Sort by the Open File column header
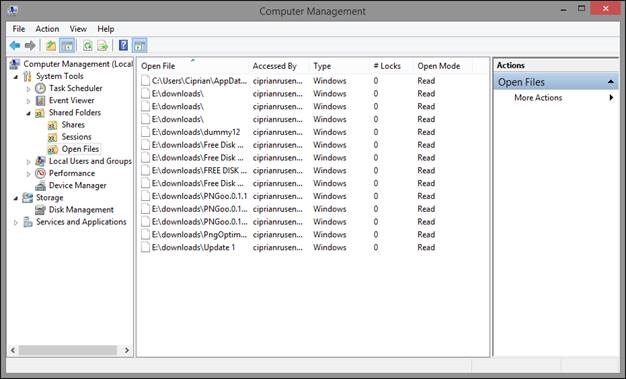626x379 pixels. pos(194,66)
